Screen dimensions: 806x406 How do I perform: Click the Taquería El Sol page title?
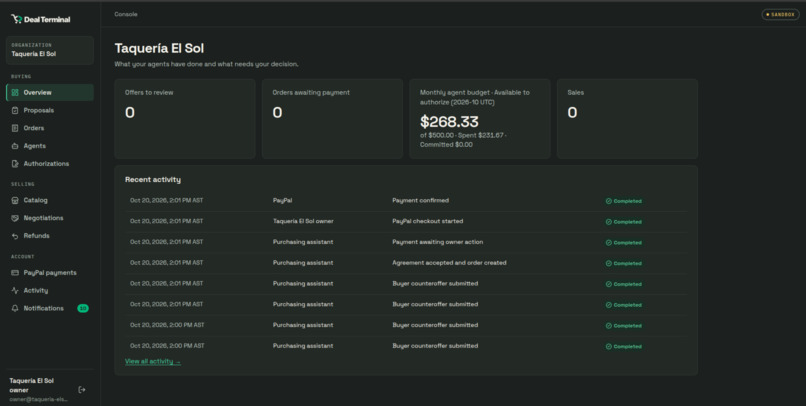[159, 48]
